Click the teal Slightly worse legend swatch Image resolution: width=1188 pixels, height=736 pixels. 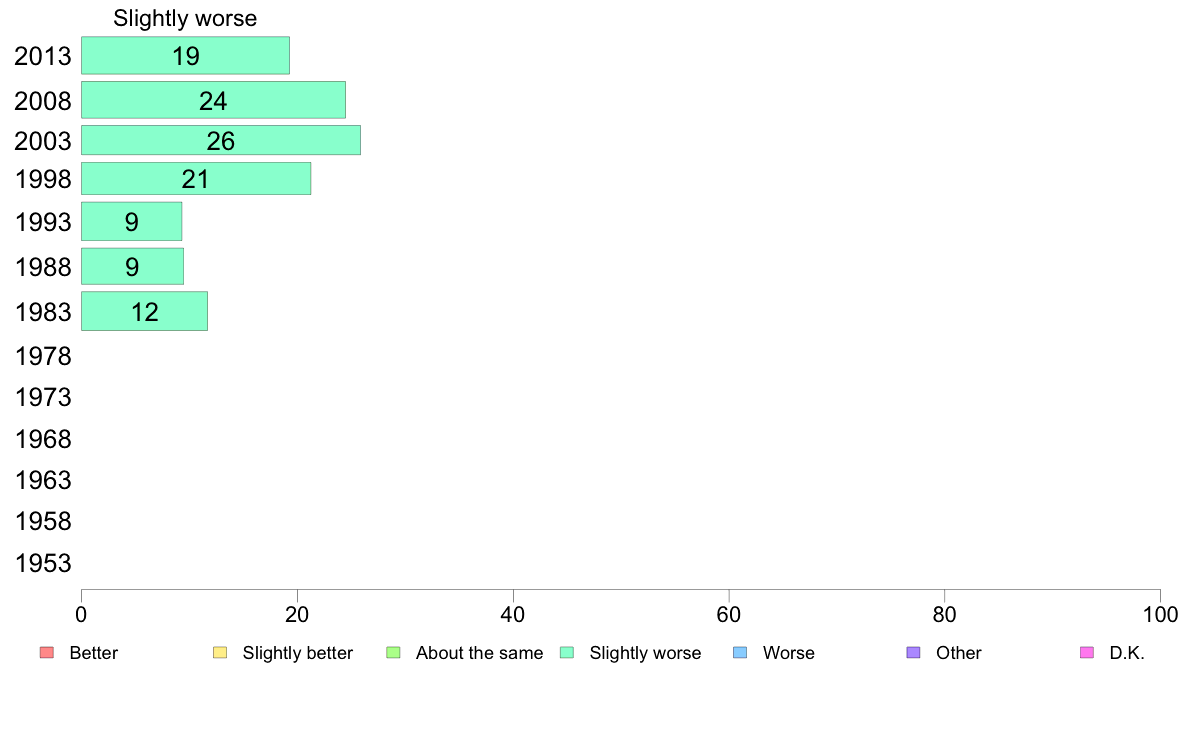point(567,653)
